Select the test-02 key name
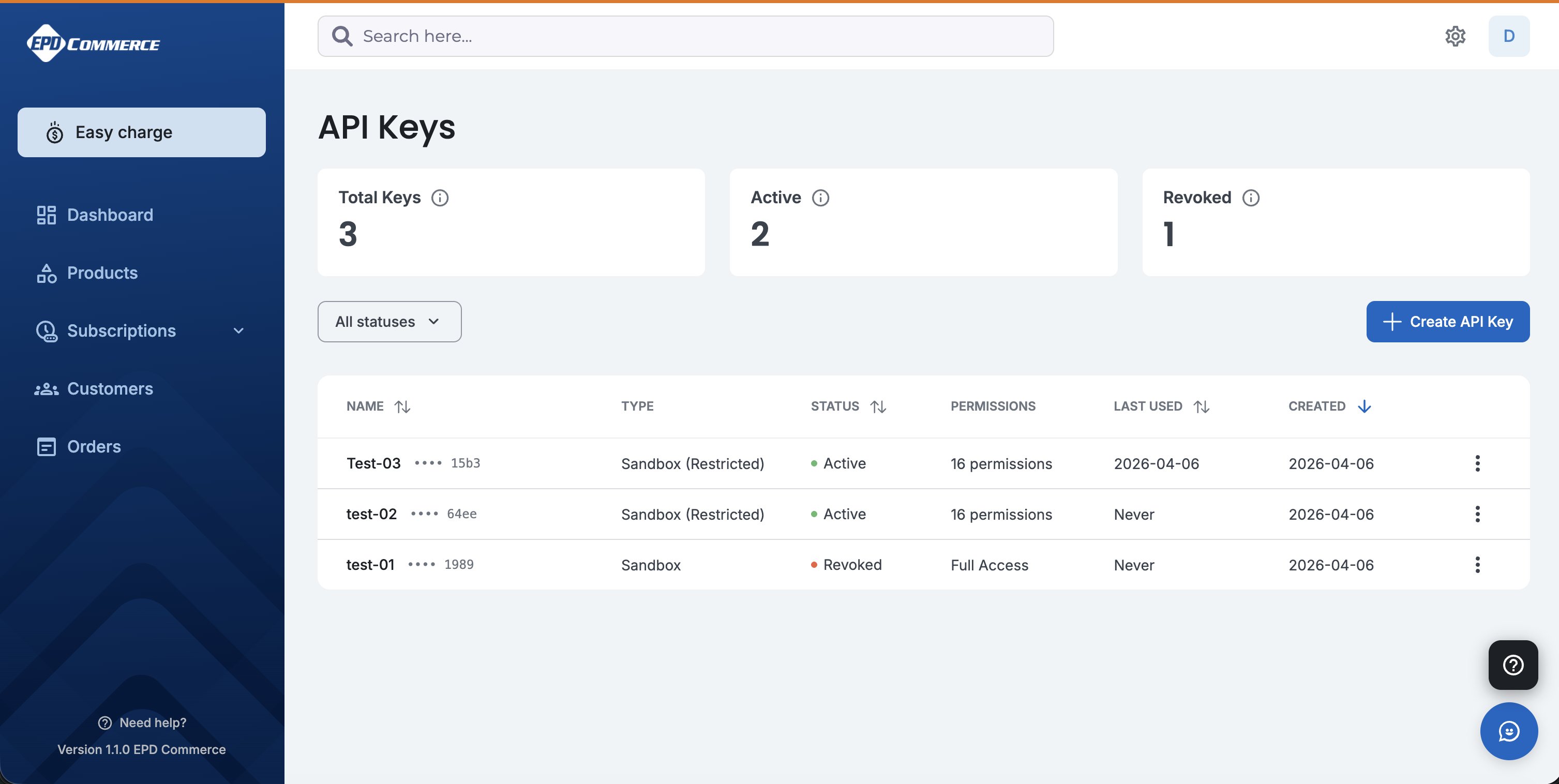 [x=371, y=514]
